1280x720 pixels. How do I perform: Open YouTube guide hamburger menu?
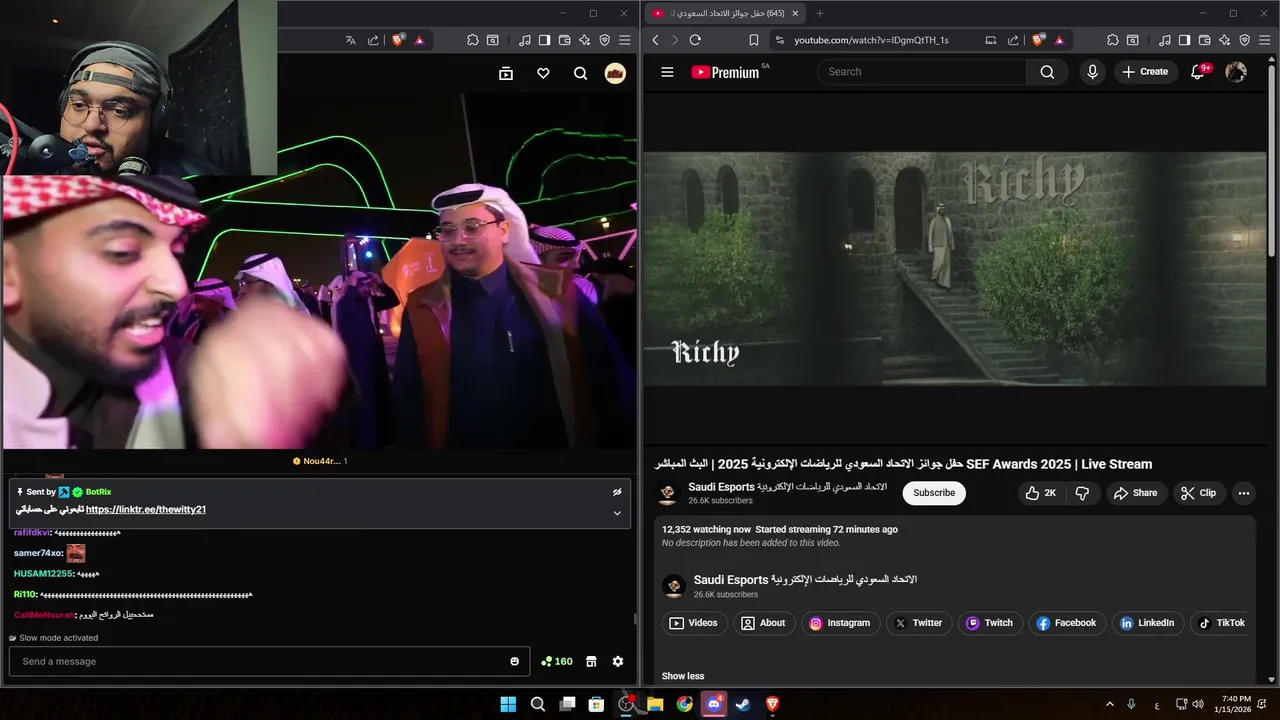[667, 72]
